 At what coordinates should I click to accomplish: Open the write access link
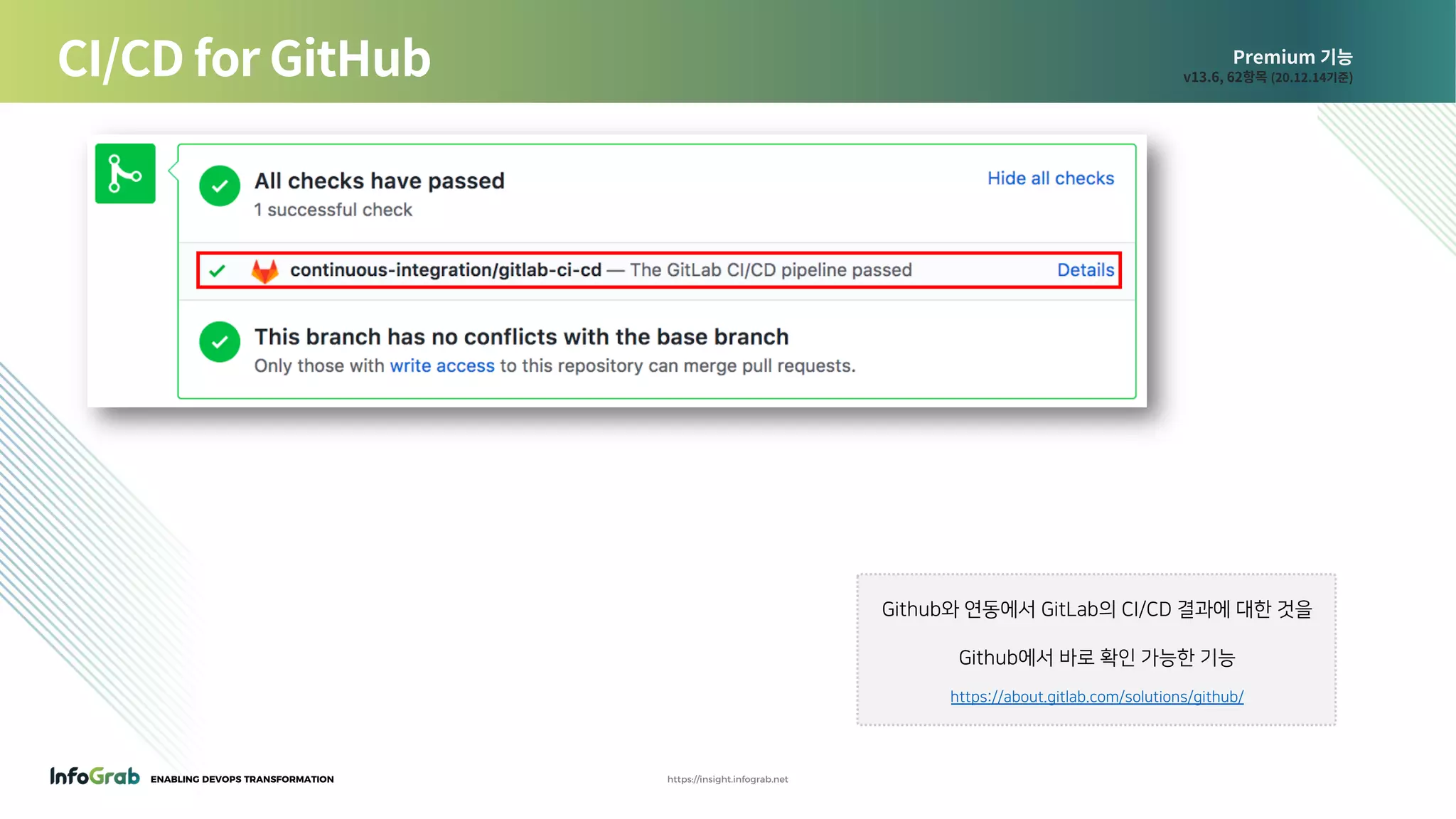[x=442, y=365]
